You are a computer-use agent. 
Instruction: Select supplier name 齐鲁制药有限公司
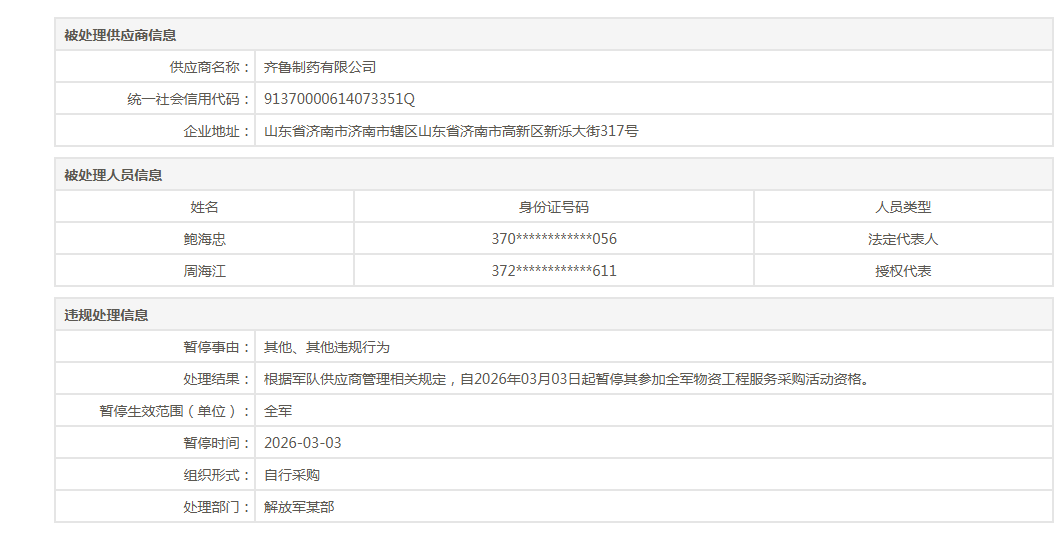pos(320,67)
